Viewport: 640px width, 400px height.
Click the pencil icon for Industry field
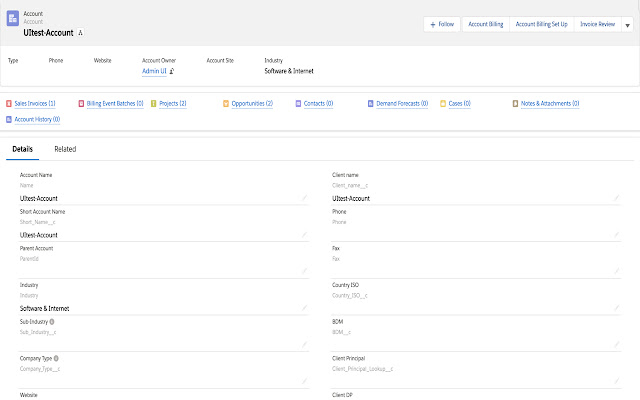(304, 308)
